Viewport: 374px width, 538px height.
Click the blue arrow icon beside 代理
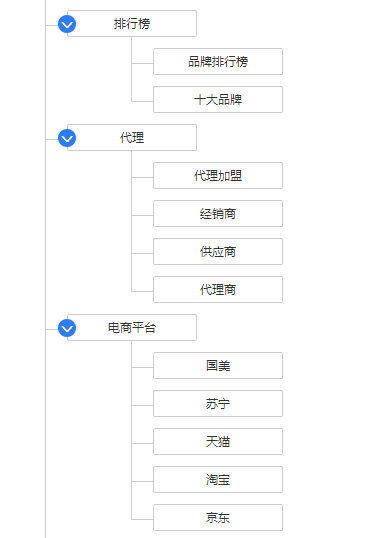click(x=67, y=138)
